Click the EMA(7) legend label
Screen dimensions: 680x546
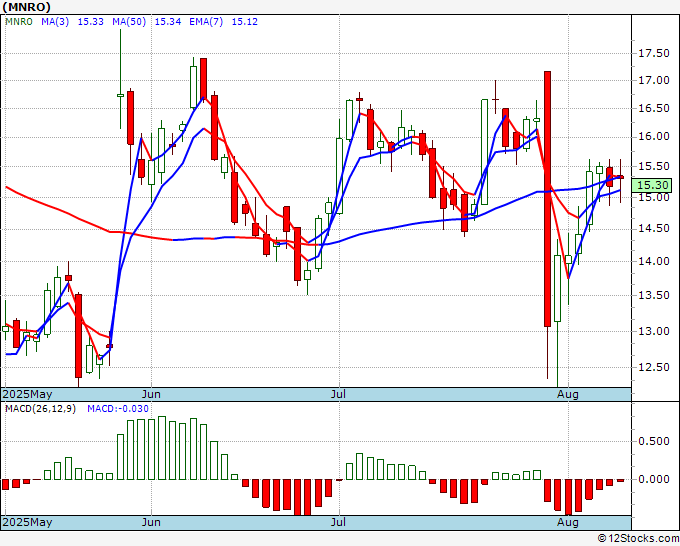point(206,22)
